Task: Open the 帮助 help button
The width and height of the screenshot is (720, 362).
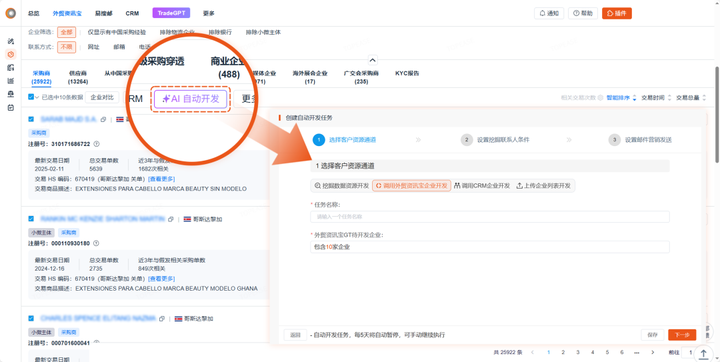Action: [x=583, y=13]
